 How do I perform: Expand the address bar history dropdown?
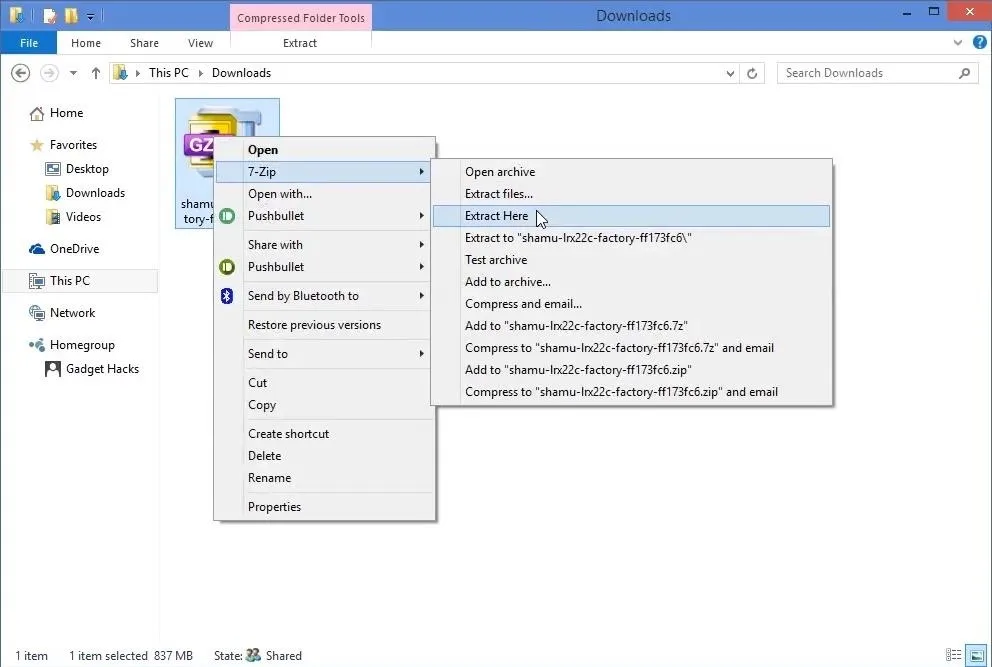[730, 73]
